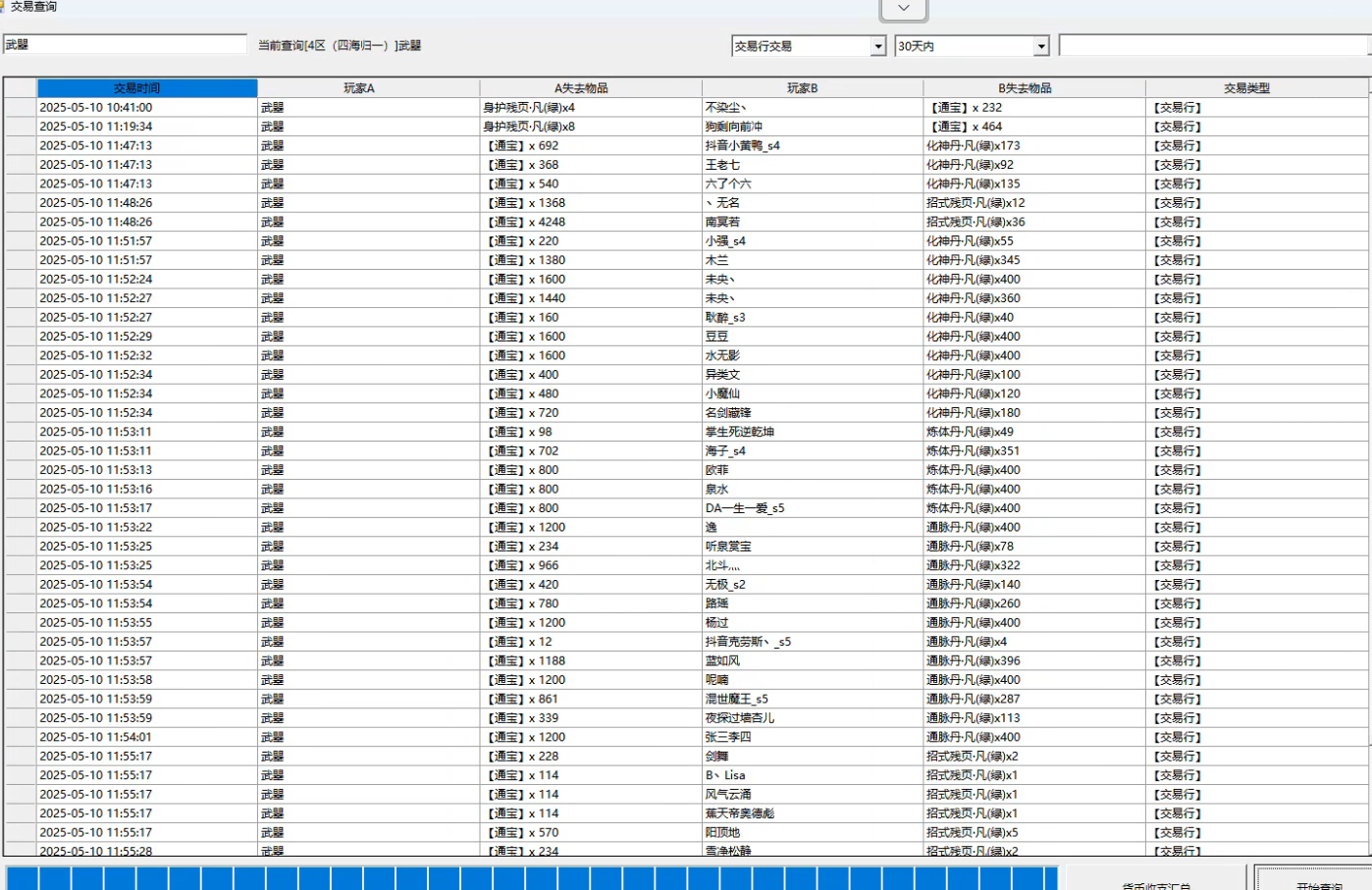1372x890 pixels.
Task: Click the 武瞾 player name input field
Action: [x=125, y=44]
